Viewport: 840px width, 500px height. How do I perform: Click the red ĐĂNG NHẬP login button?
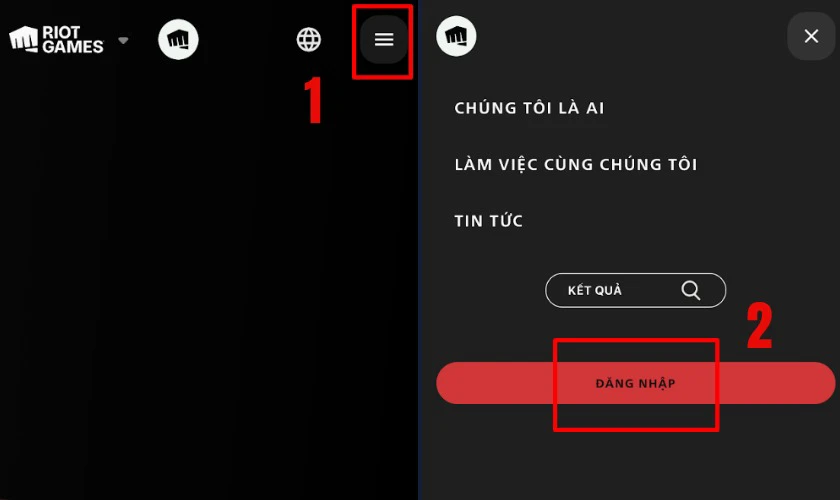[635, 383]
